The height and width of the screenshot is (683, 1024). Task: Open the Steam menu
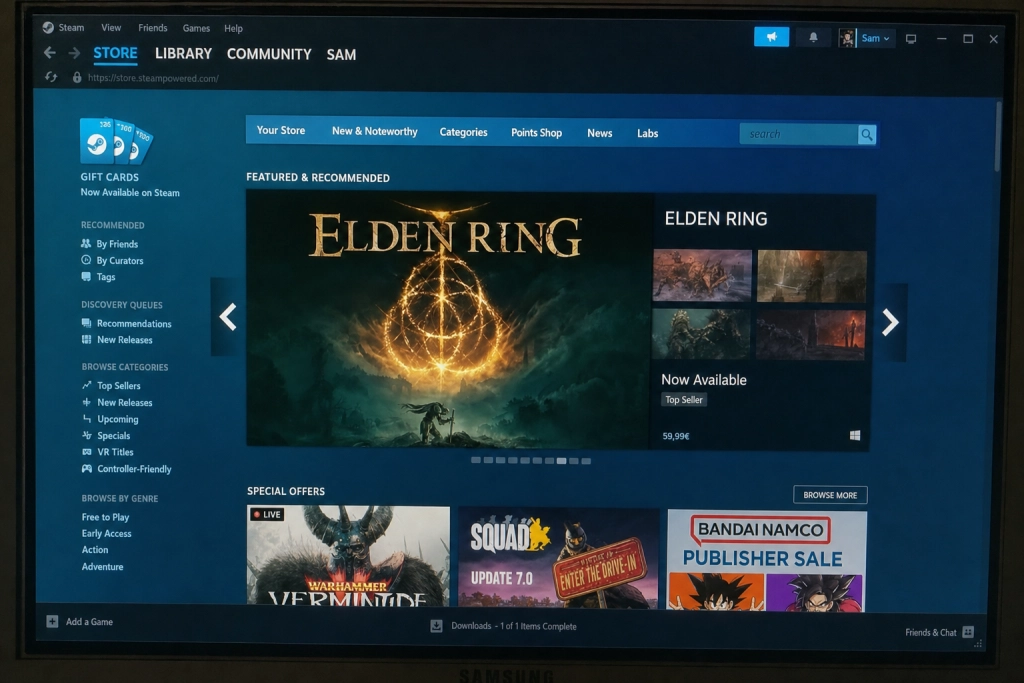(71, 27)
